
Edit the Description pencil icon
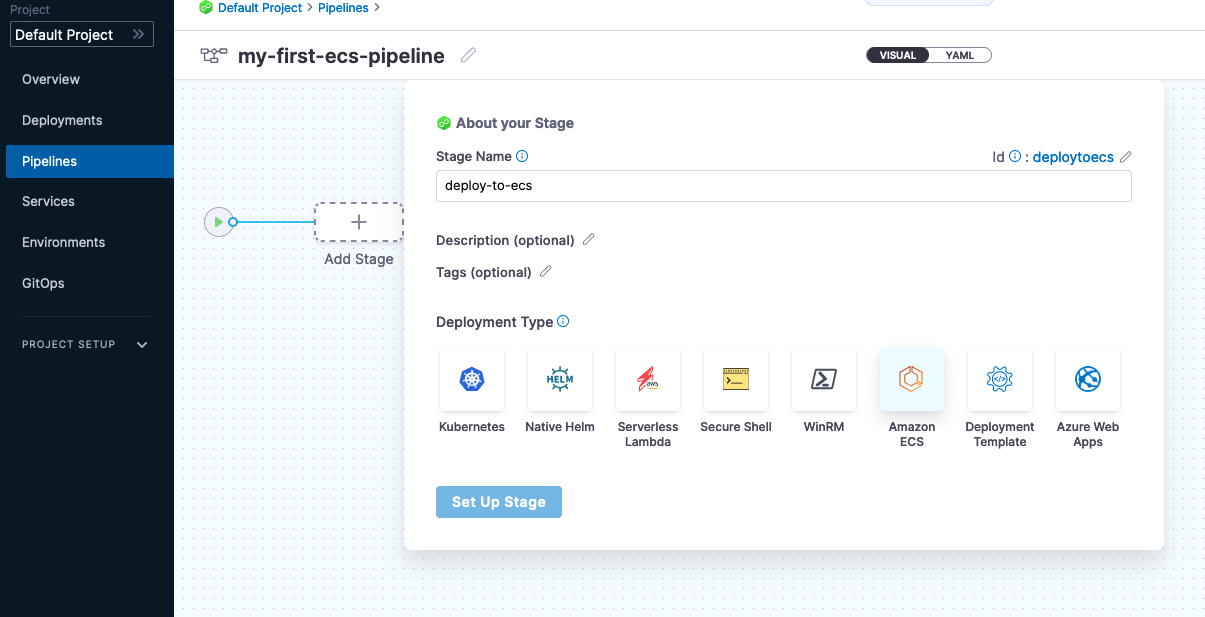point(589,240)
